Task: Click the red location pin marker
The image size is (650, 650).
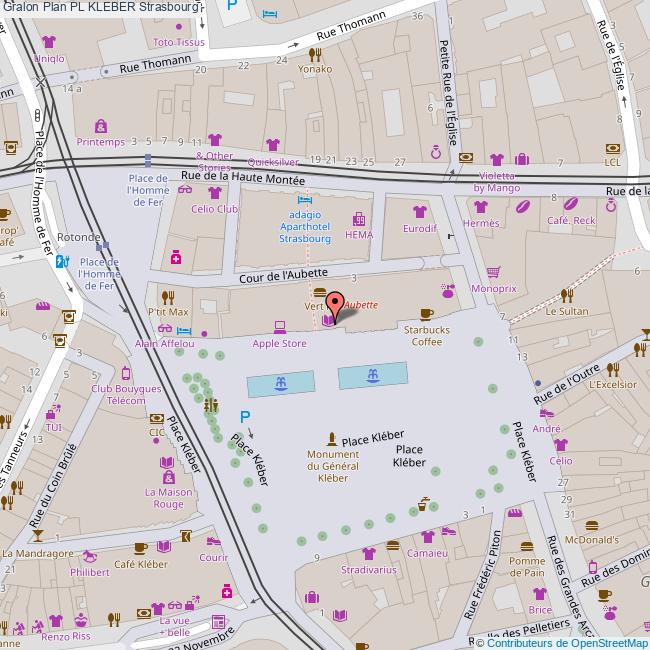Action: click(335, 304)
